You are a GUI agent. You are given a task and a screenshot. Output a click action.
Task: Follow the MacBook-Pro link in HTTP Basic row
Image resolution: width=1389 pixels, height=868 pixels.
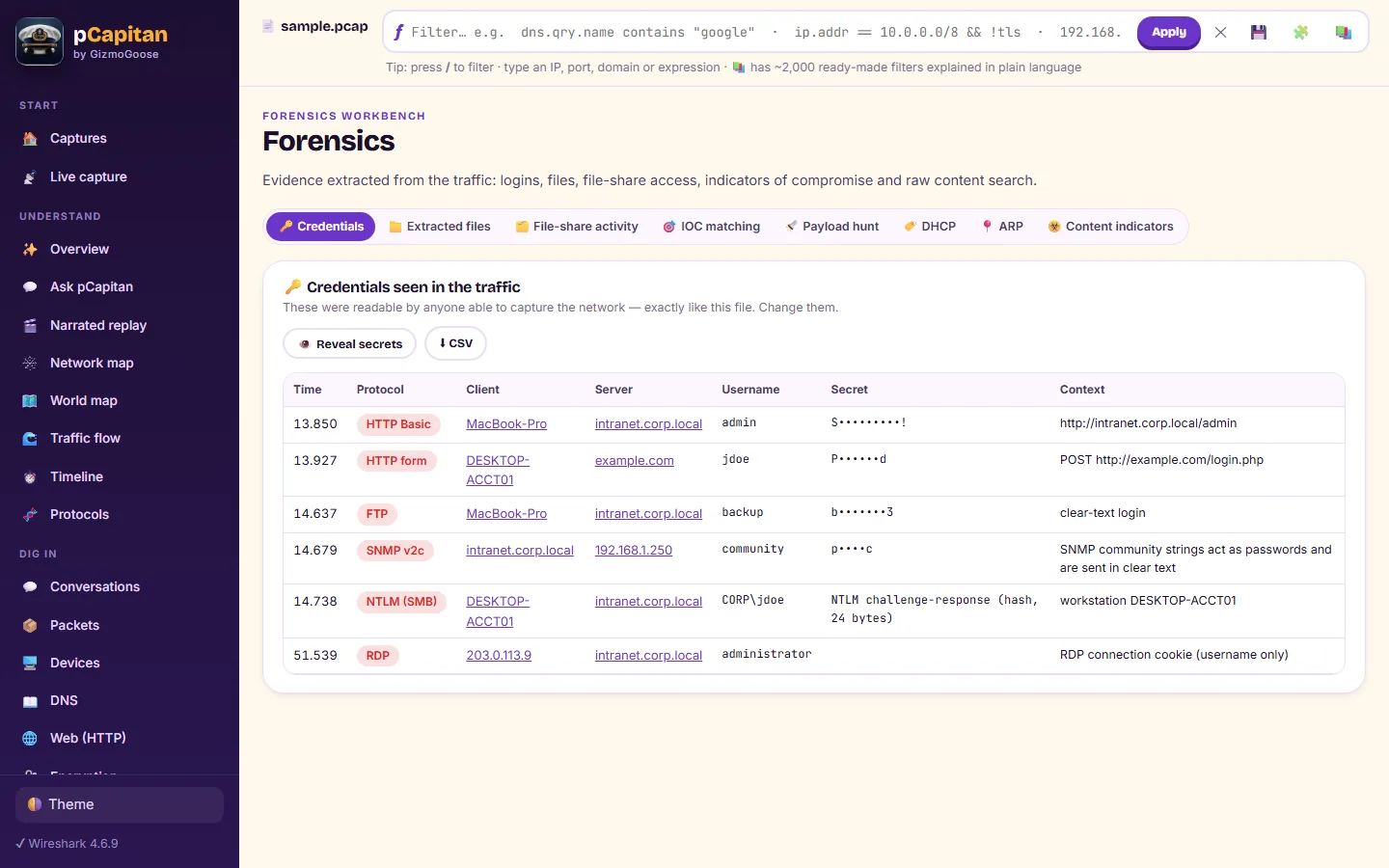click(x=506, y=424)
